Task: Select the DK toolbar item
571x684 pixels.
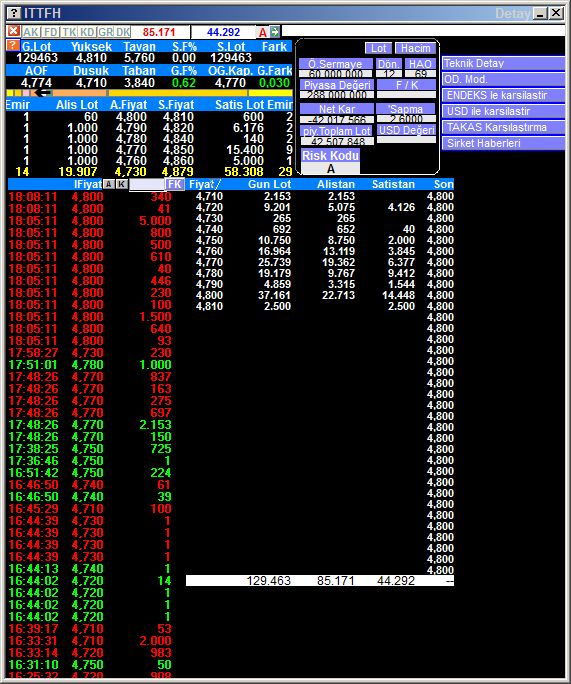Action: (x=123, y=32)
